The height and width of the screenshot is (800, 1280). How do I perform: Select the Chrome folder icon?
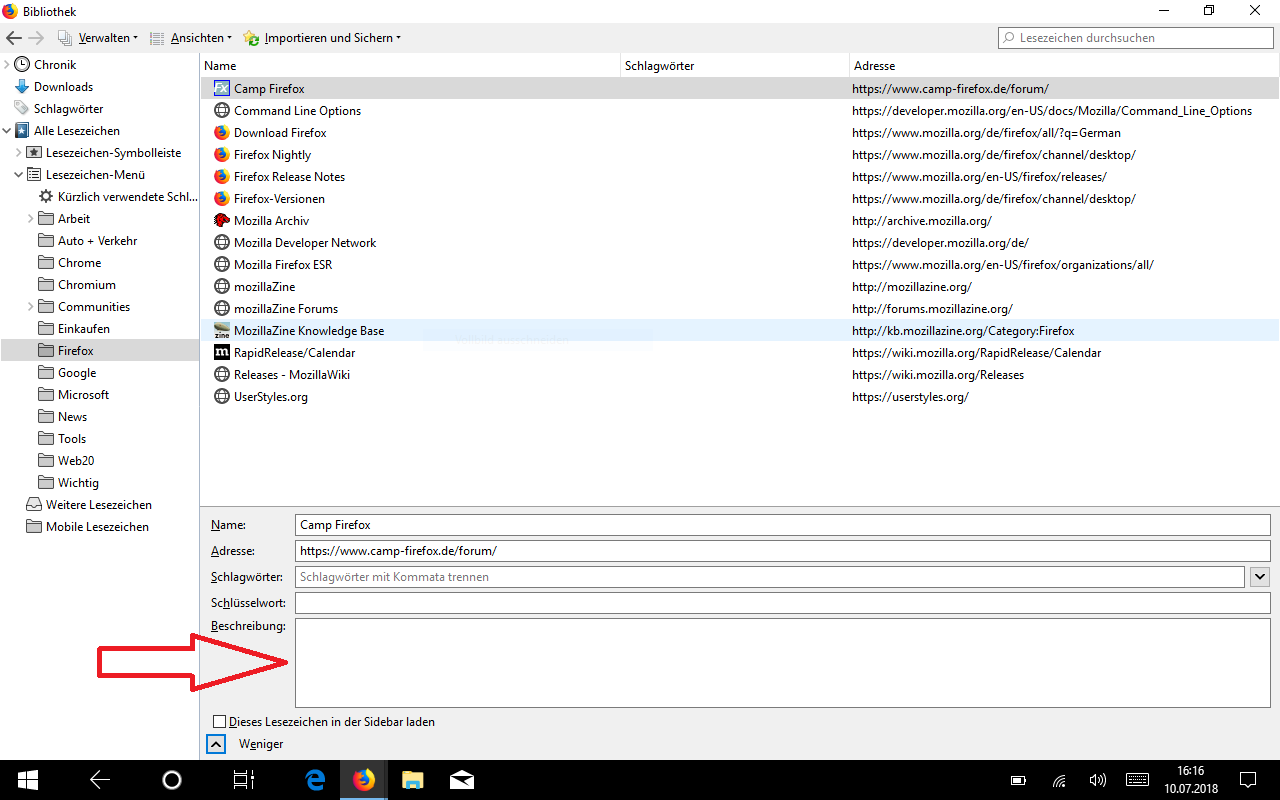[x=46, y=263]
